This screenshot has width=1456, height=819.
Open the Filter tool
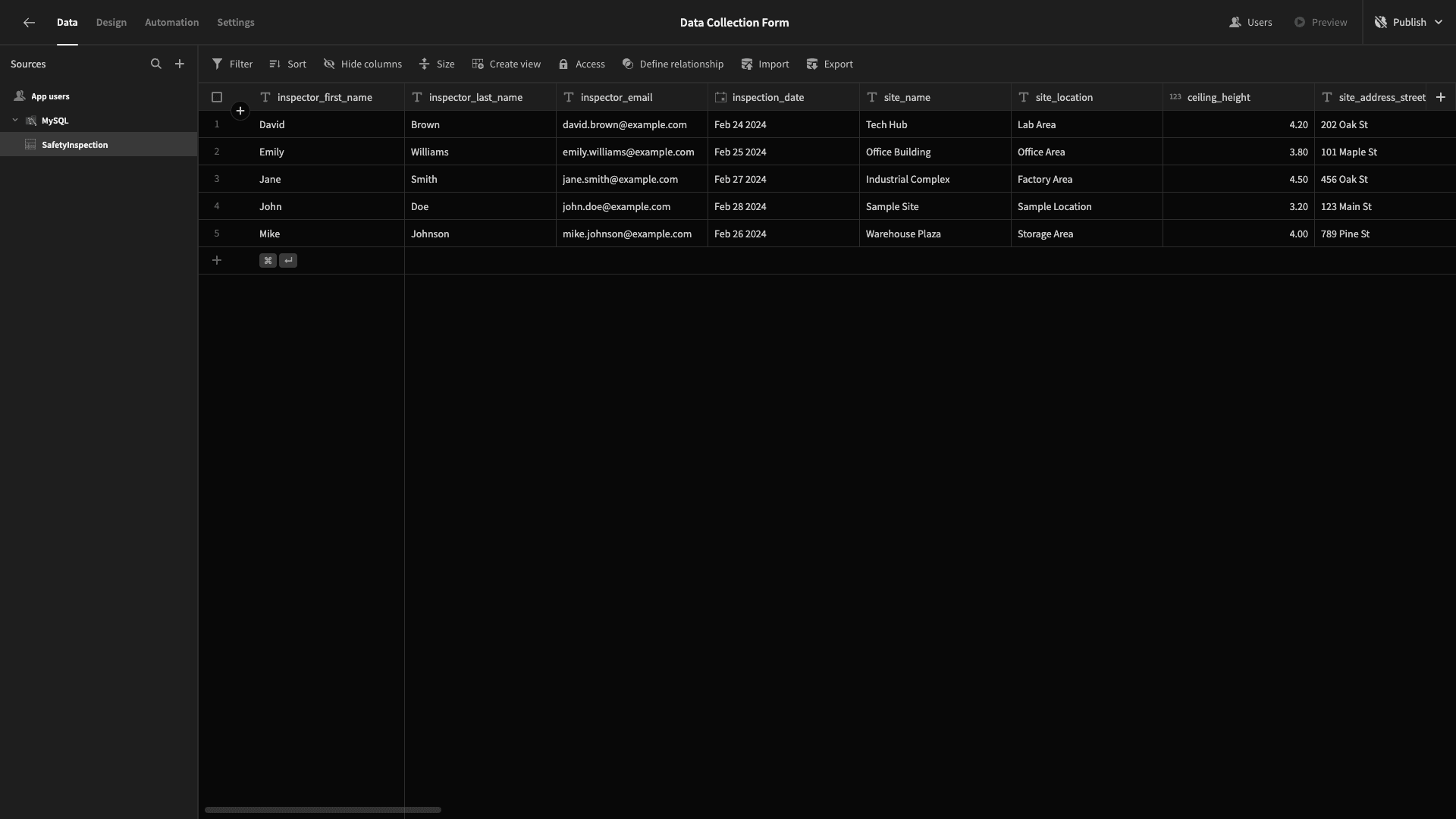(232, 64)
